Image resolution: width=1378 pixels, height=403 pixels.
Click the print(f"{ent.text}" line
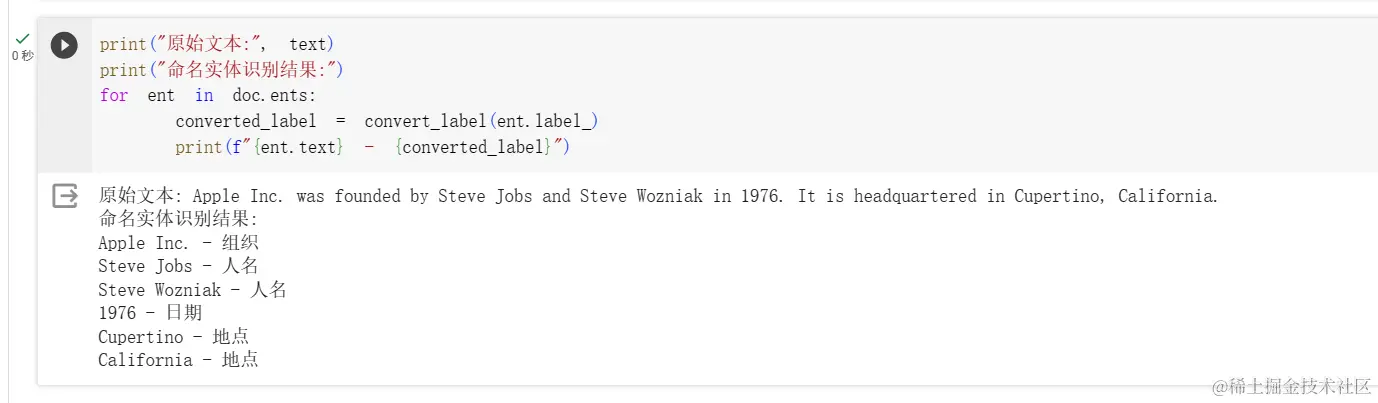(372, 147)
